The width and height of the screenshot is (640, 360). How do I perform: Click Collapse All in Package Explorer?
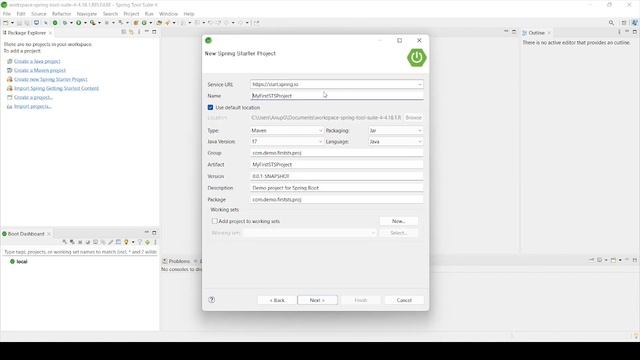[x=124, y=32]
